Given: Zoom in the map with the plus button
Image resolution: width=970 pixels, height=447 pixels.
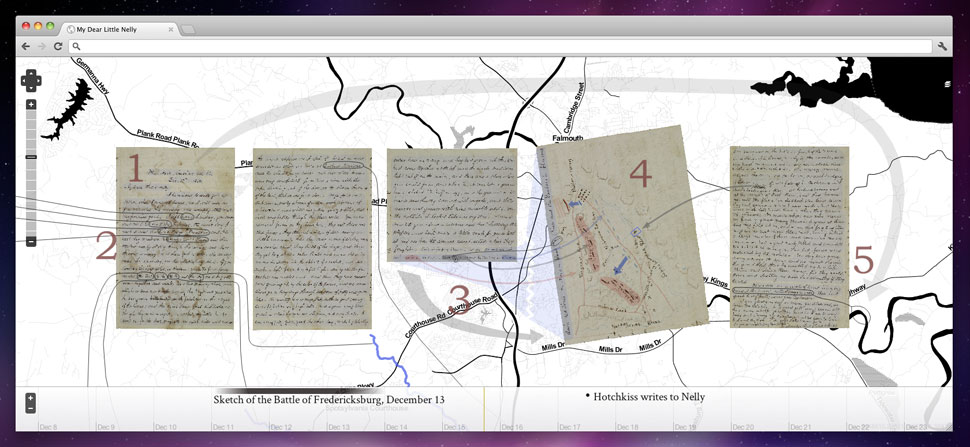Looking at the screenshot, I should tap(32, 104).
